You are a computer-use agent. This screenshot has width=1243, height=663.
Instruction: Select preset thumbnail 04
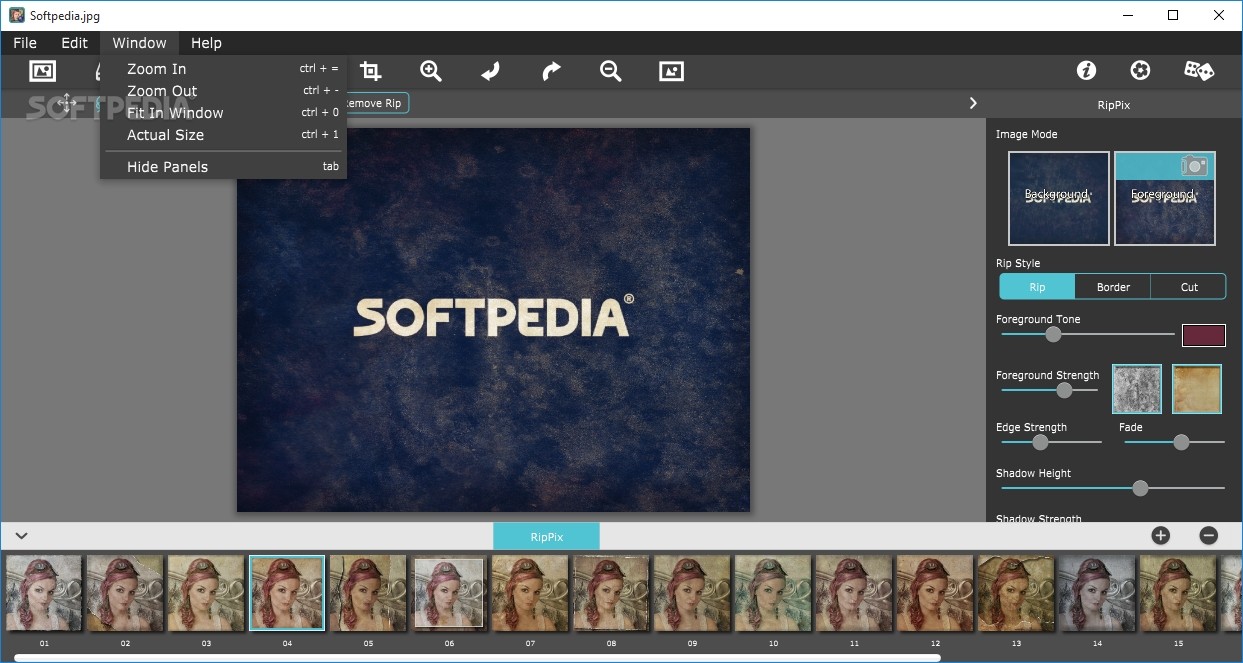pos(287,593)
